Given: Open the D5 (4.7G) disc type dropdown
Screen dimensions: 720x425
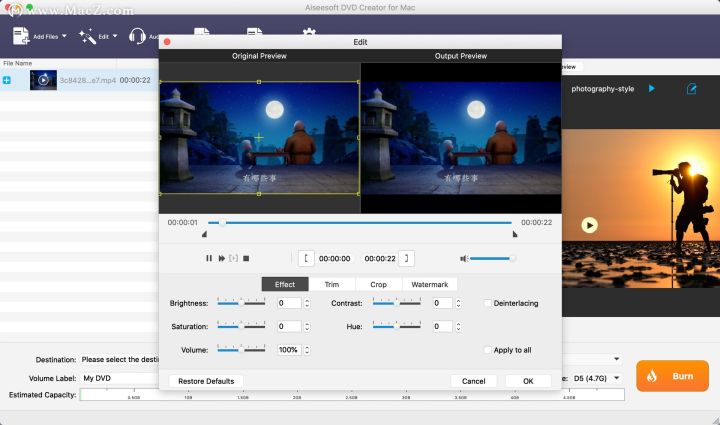Looking at the screenshot, I should pos(596,378).
